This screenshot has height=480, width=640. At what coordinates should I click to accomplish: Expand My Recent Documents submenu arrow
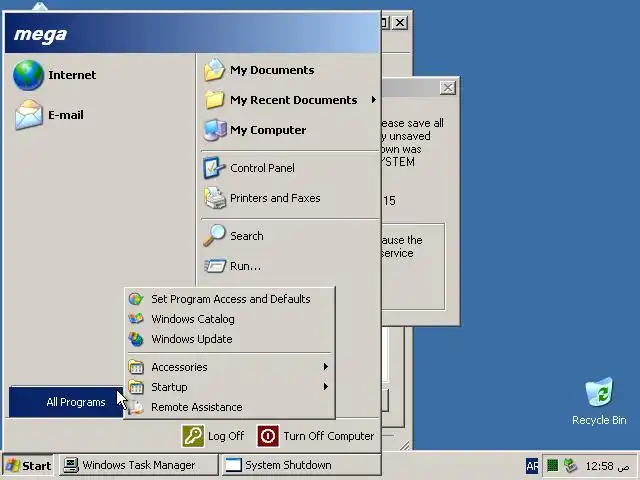[x=373, y=100]
